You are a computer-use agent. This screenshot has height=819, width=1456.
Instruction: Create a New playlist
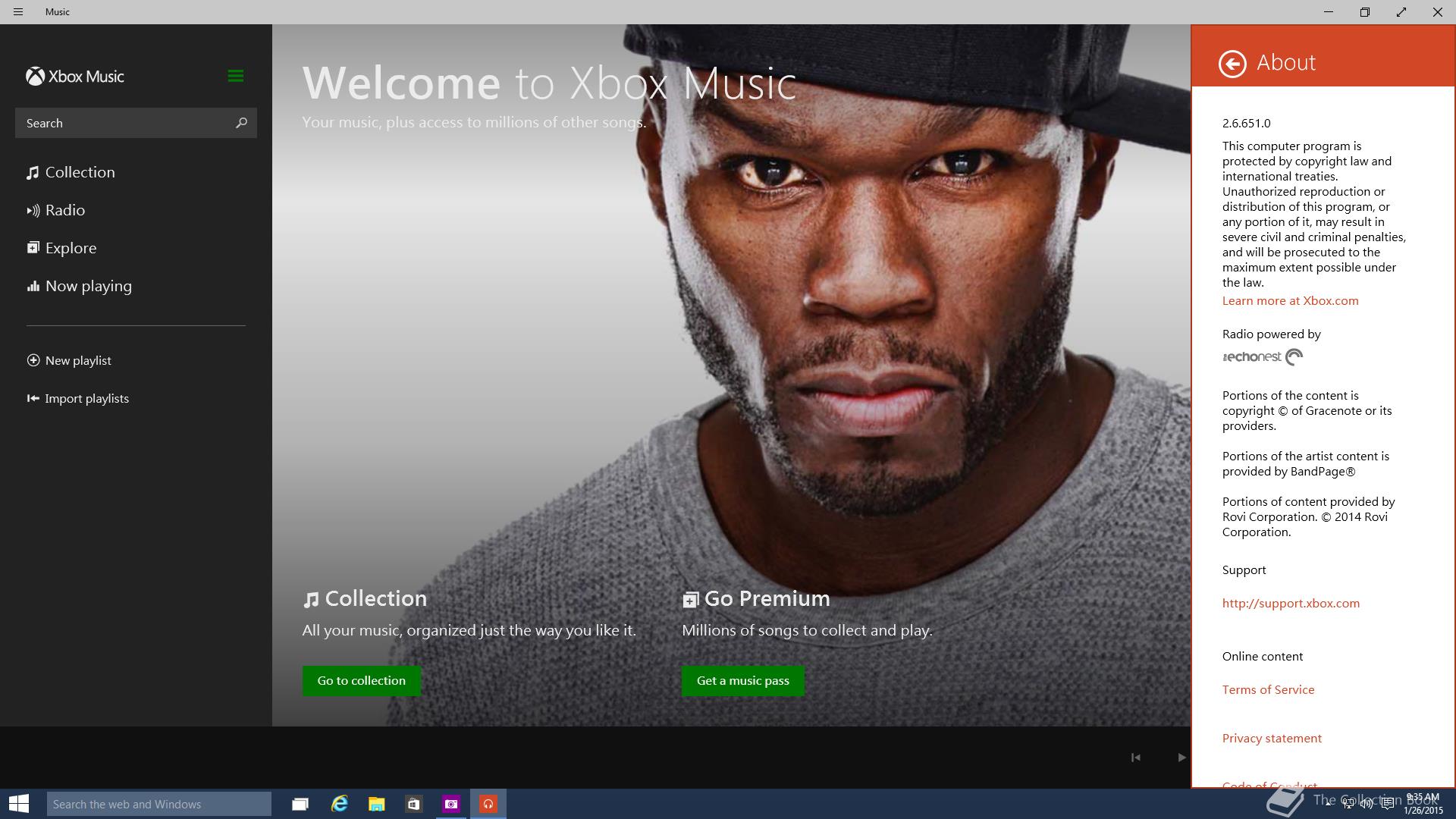point(69,360)
